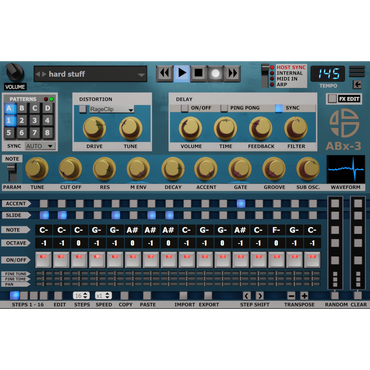
Task: Select pattern bank D
Action: [x=47, y=108]
